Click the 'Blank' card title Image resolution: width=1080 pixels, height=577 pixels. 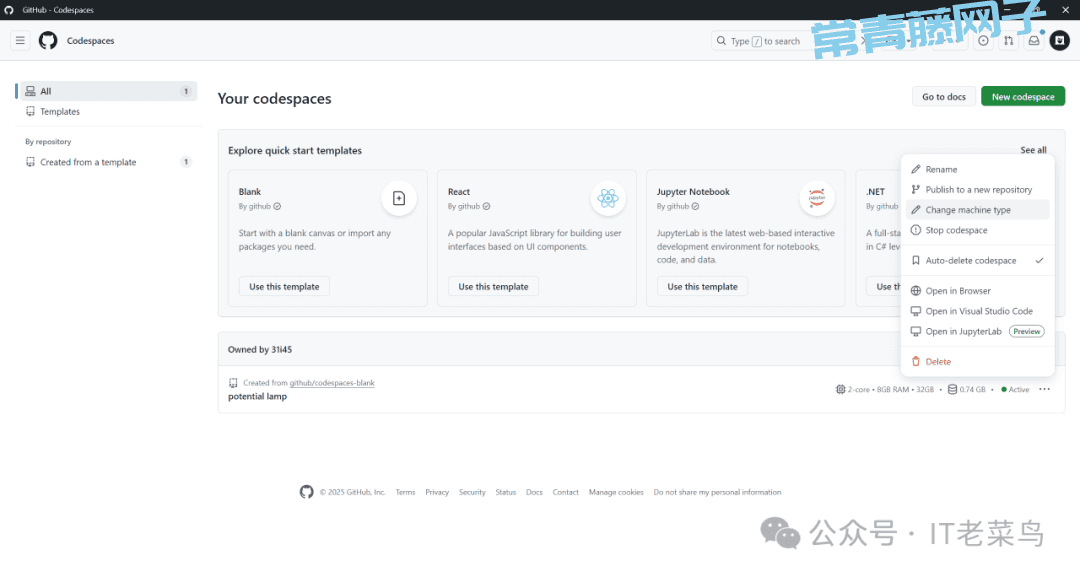[x=250, y=191]
